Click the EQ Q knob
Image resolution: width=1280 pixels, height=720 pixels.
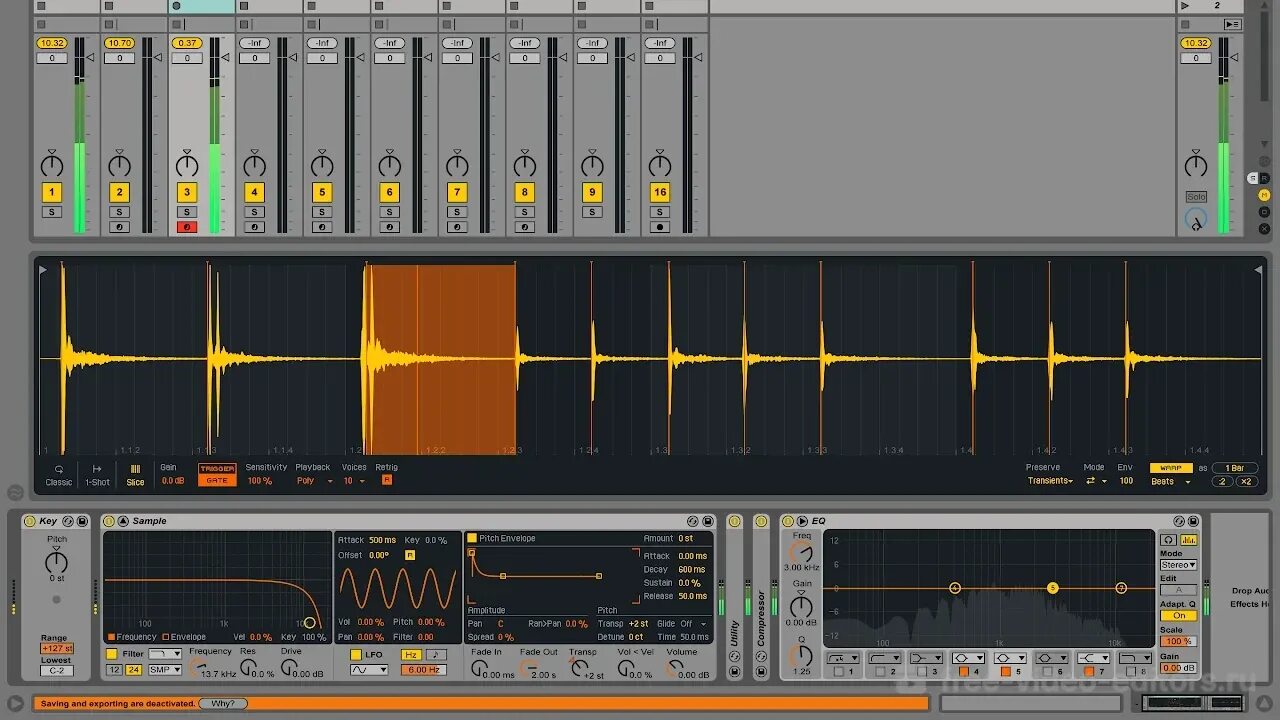pyautogui.click(x=801, y=656)
